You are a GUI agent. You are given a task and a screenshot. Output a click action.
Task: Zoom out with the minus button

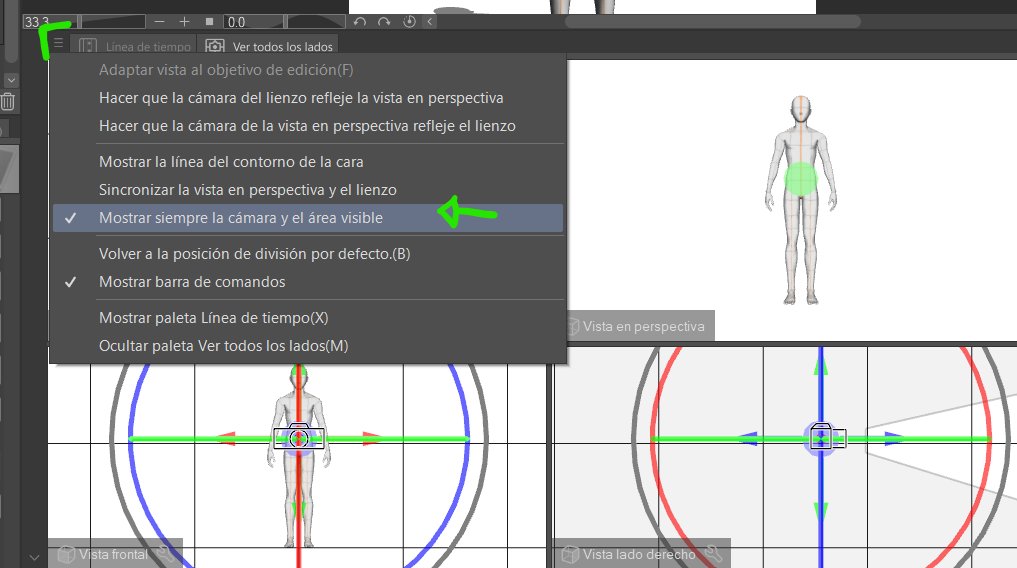(x=160, y=21)
